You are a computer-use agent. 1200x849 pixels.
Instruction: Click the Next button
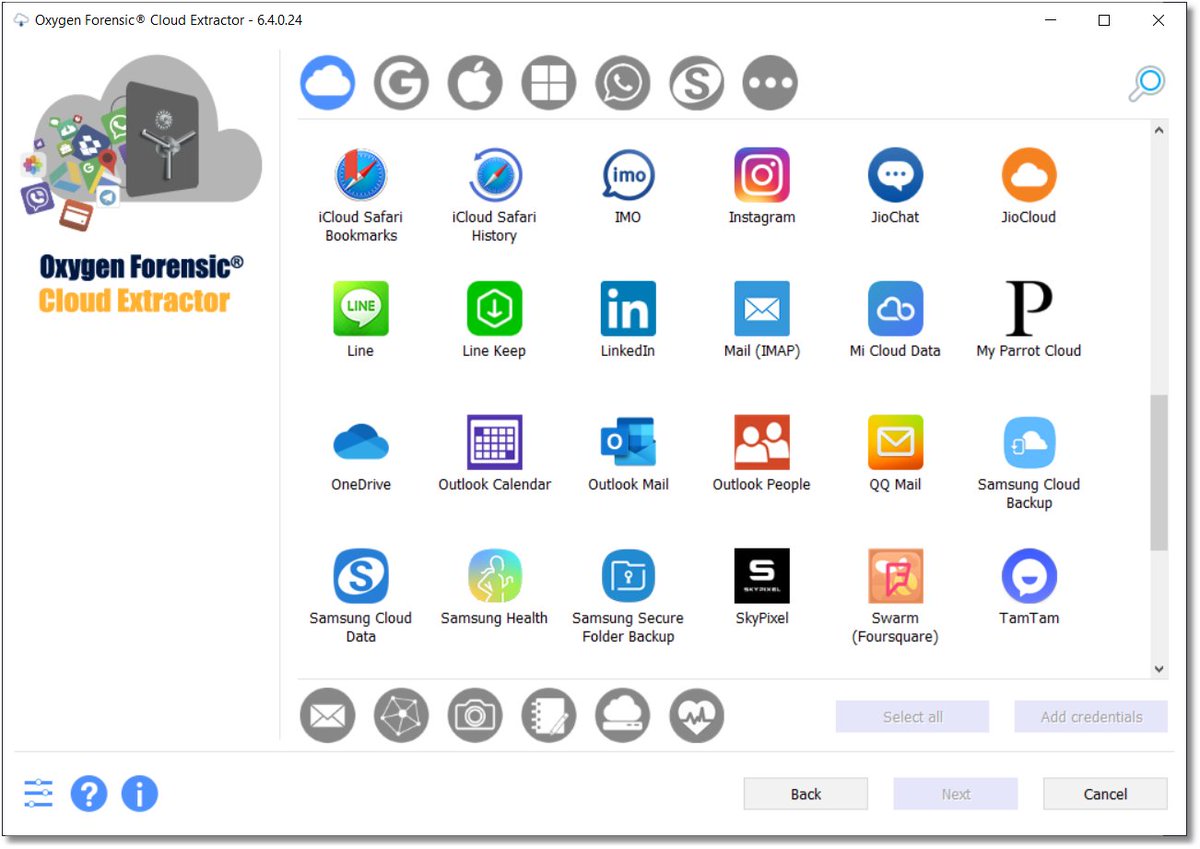point(956,794)
